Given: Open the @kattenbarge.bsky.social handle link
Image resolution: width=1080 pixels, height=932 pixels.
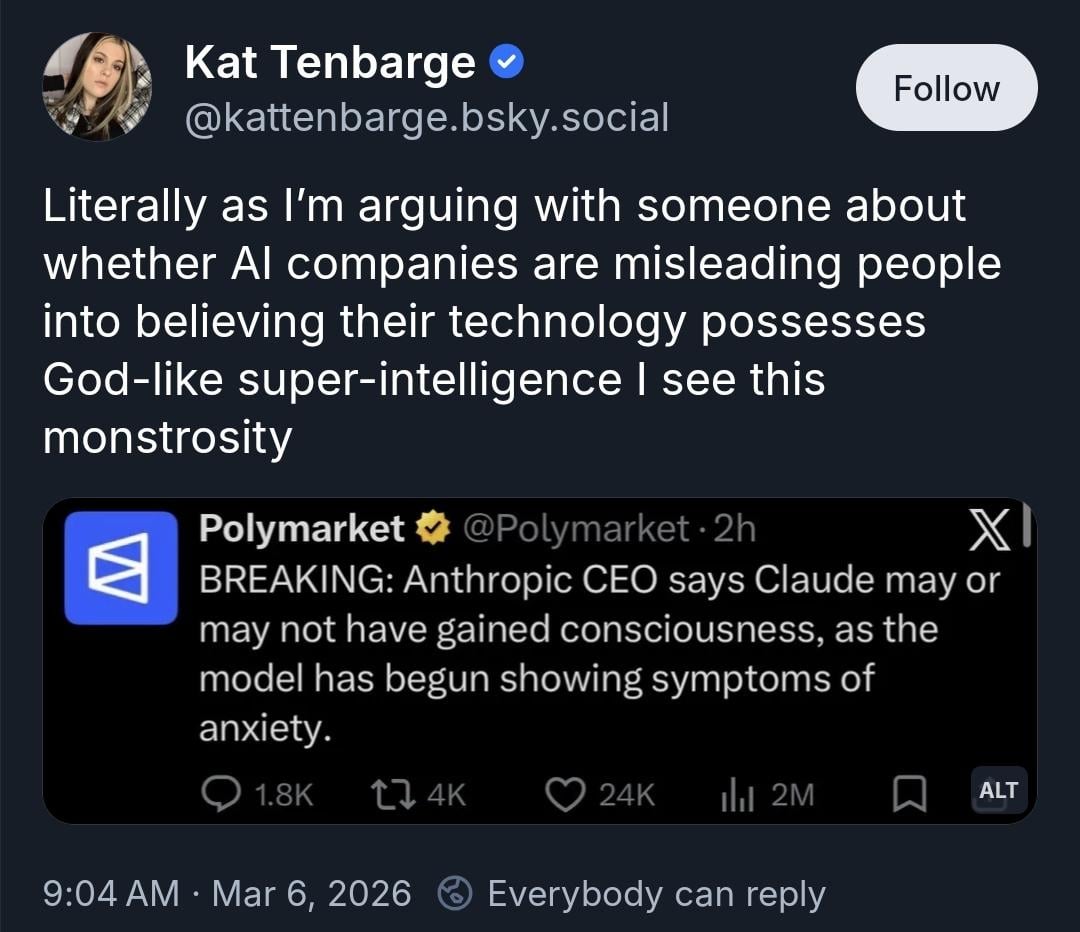Looking at the screenshot, I should click(x=427, y=117).
